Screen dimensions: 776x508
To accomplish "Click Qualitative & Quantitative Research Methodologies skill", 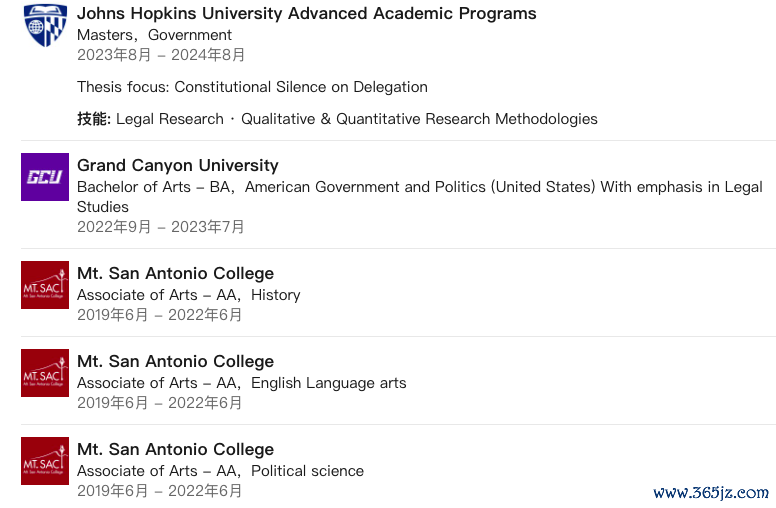I will pos(419,119).
